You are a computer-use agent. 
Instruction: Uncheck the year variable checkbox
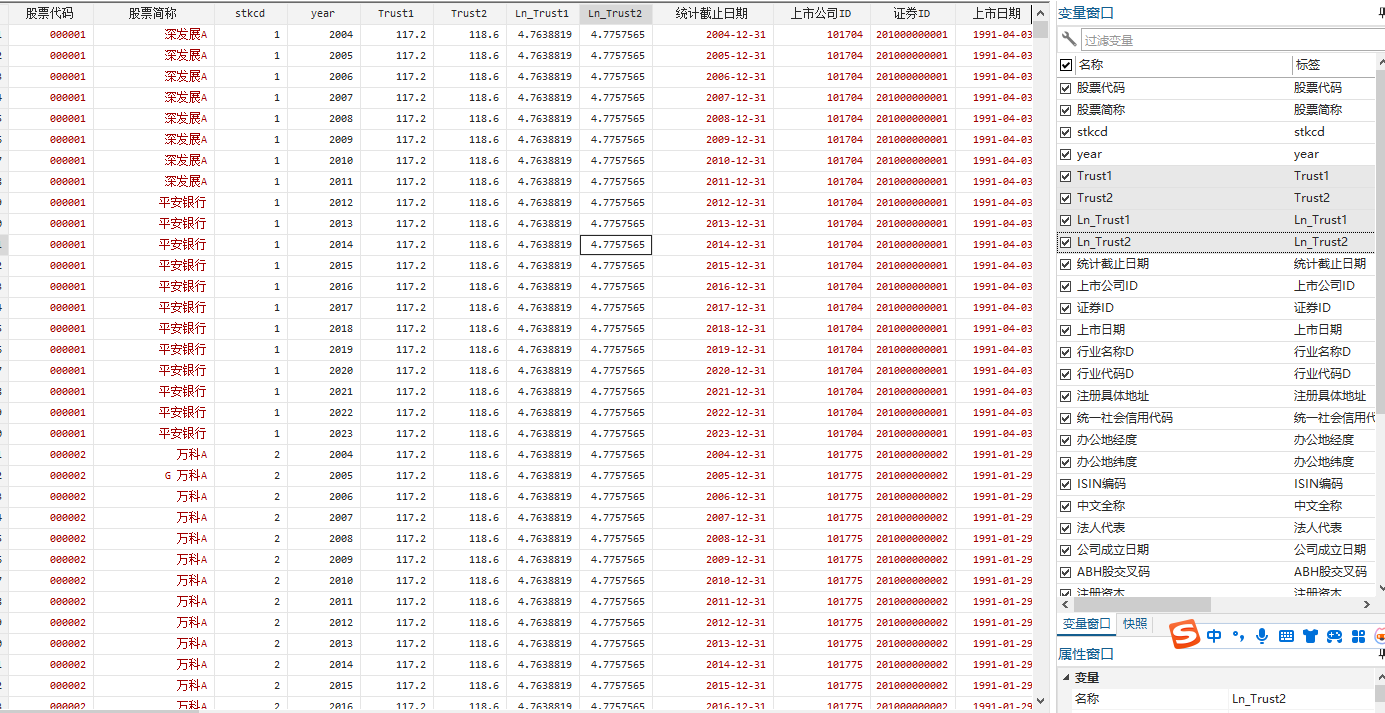[x=1066, y=154]
